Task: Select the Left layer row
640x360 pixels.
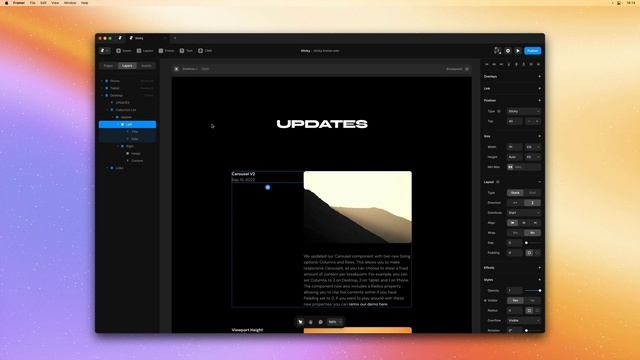Action: click(127, 124)
